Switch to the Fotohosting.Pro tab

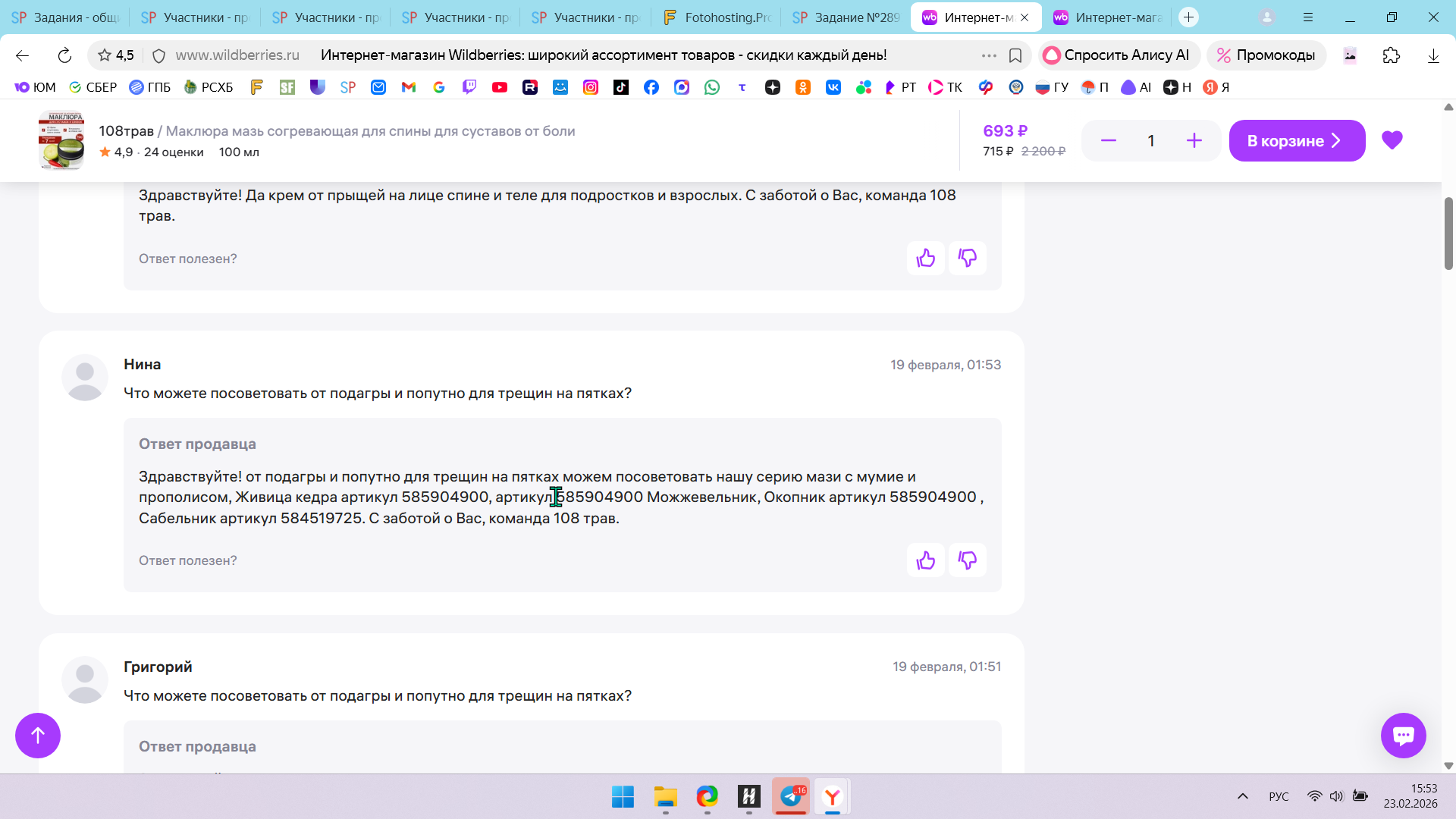point(717,17)
